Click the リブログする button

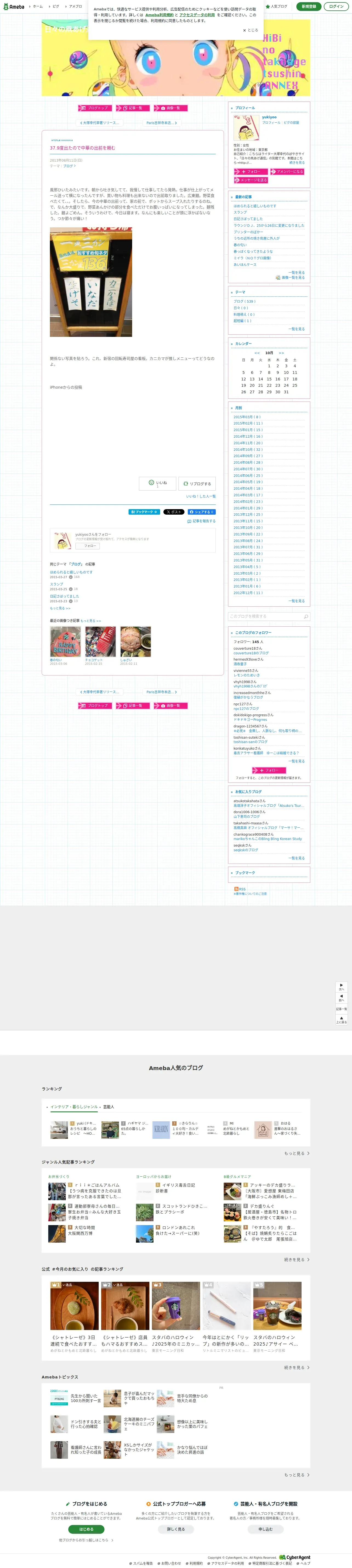click(197, 483)
